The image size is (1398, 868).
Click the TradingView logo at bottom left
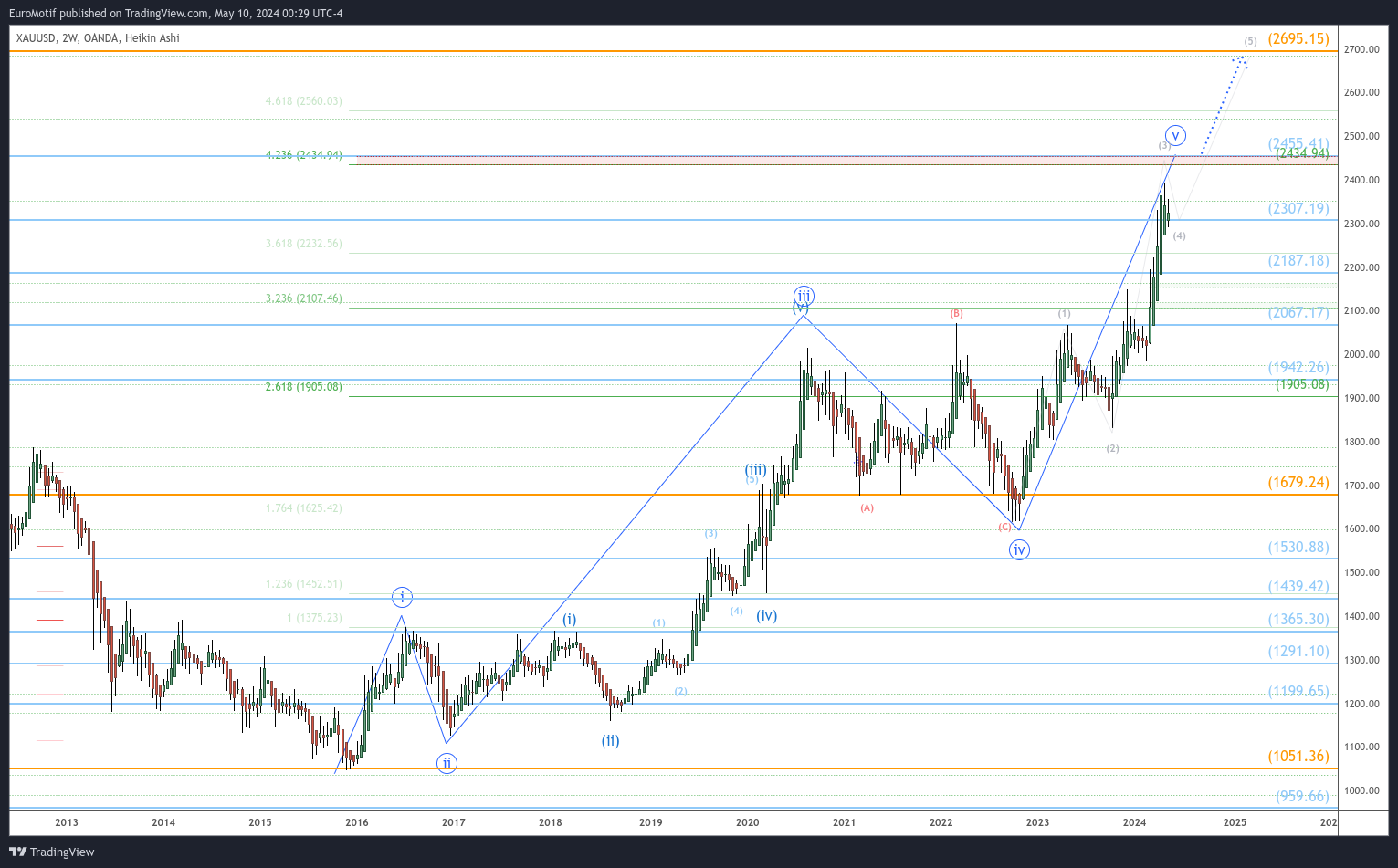tap(52, 852)
